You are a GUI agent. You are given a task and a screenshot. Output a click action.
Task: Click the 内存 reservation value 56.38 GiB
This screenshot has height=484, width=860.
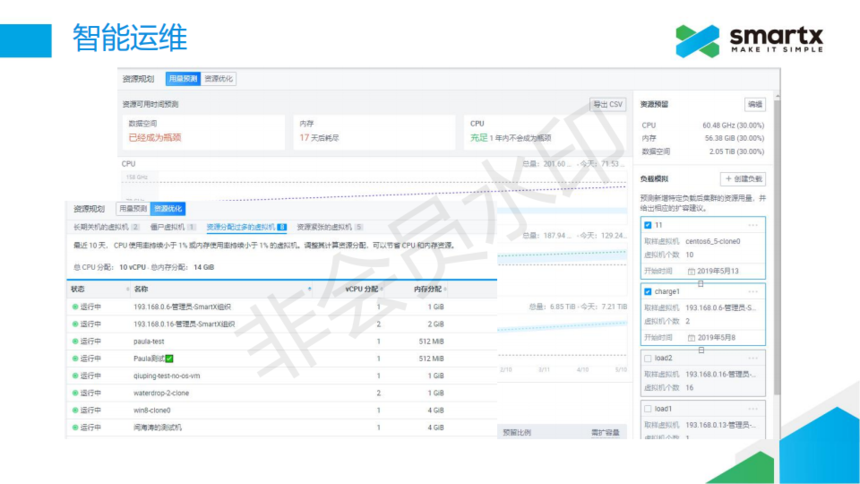pyautogui.click(x=734, y=138)
